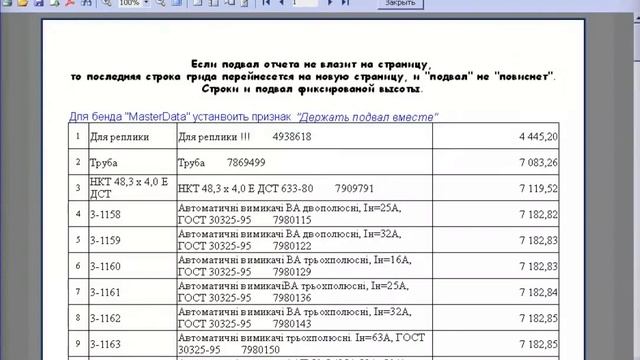Click description ending 7980143
This screenshot has height=360, width=640.
[304, 318]
